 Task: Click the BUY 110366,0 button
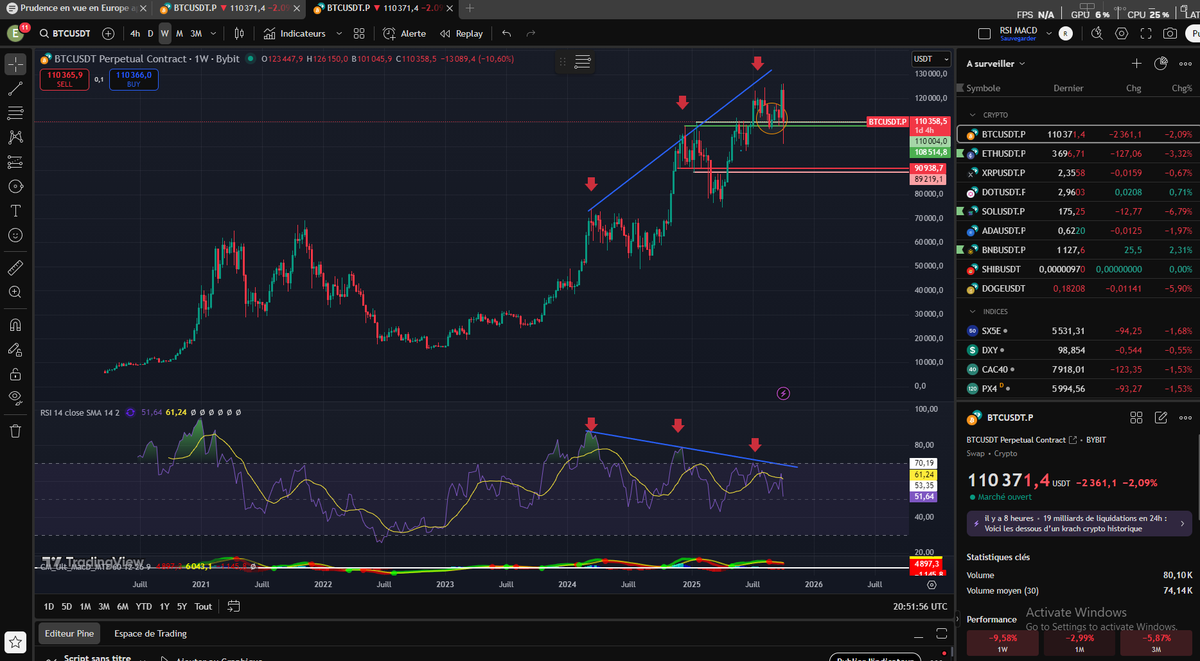coord(133,79)
